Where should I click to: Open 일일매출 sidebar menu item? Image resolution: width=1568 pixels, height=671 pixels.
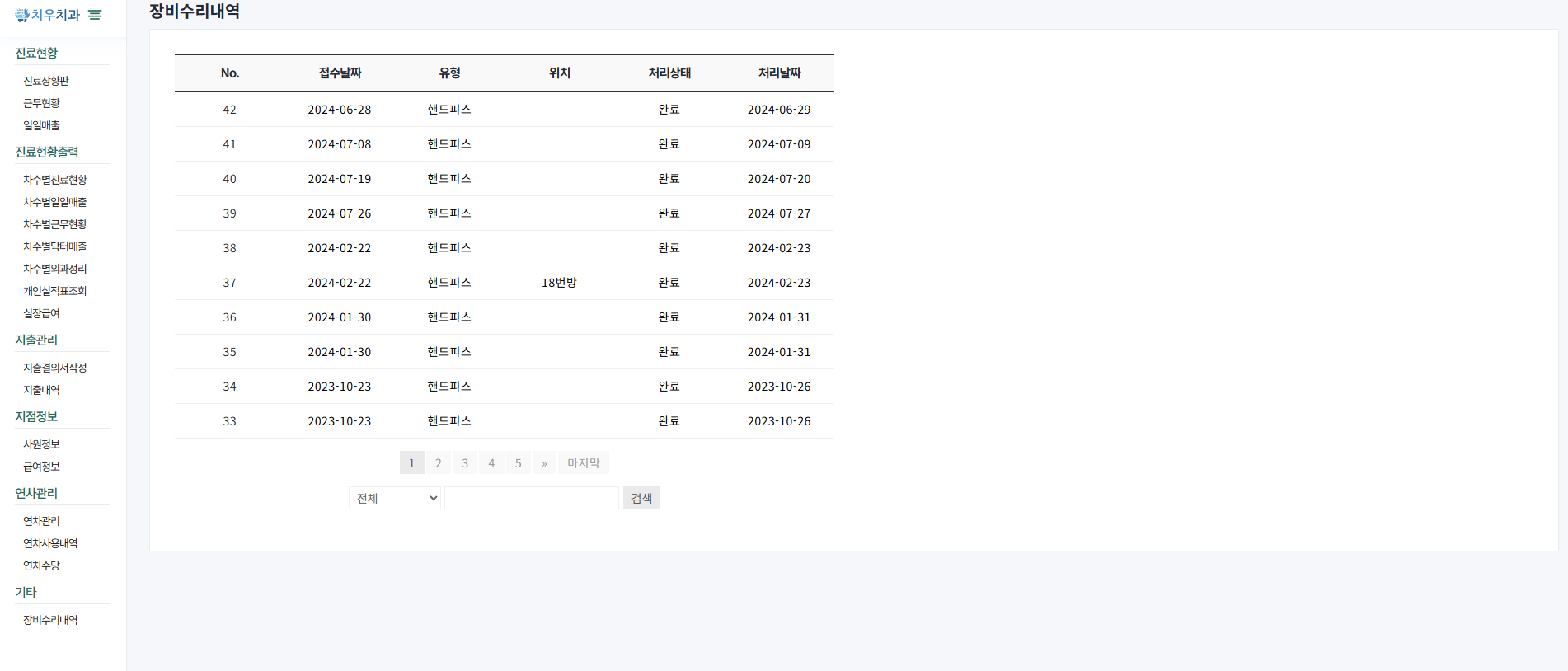click(41, 125)
